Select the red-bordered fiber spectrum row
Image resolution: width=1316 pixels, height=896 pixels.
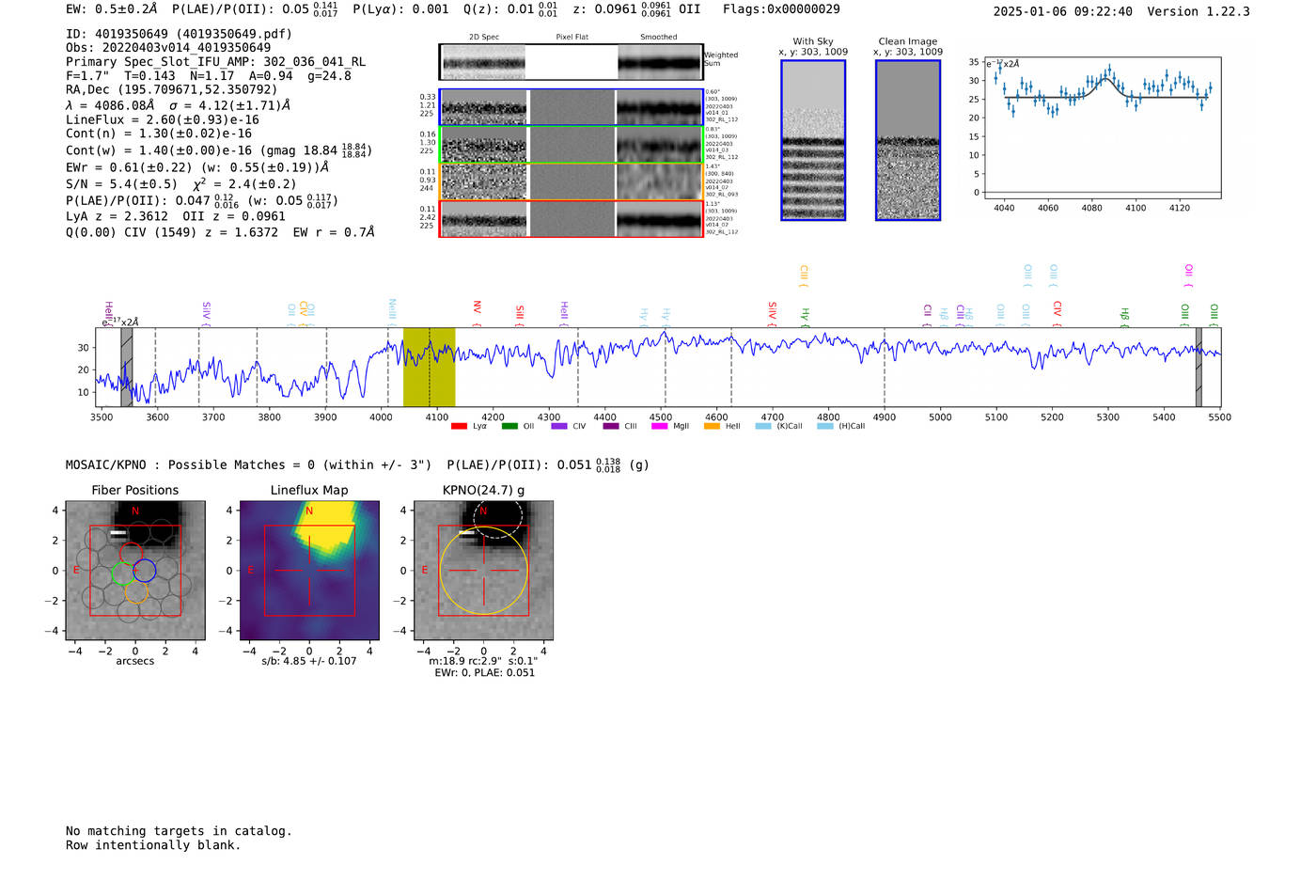(572, 219)
